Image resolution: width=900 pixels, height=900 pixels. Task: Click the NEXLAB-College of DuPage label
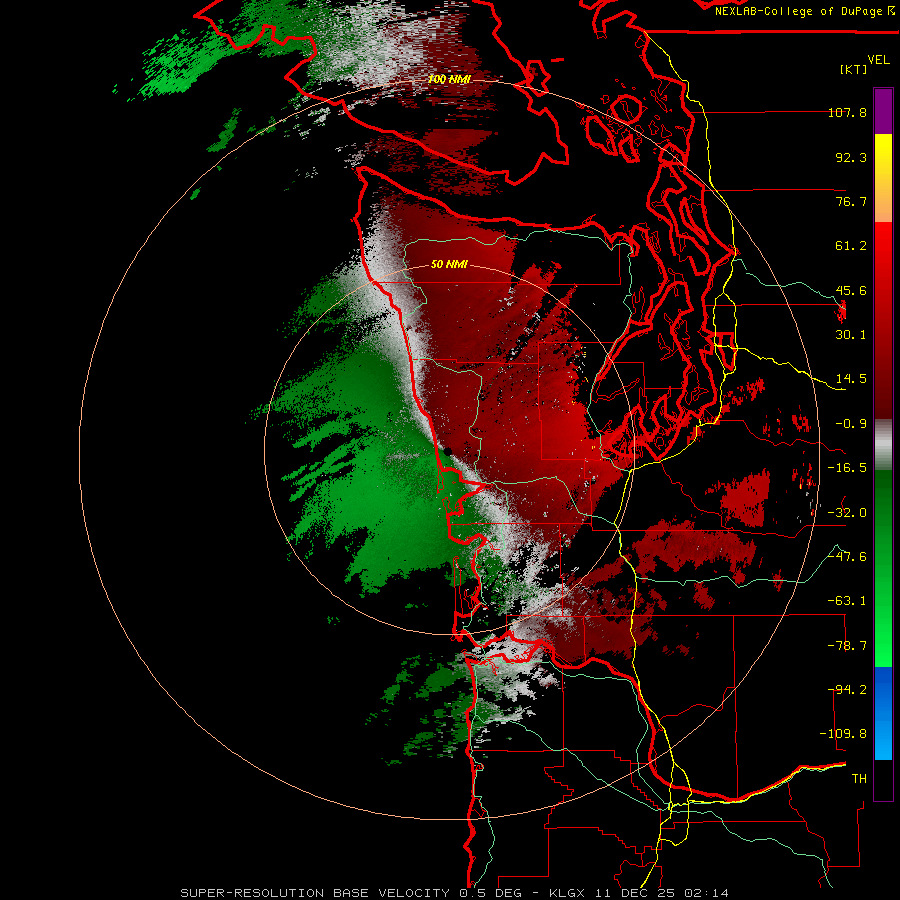point(800,11)
